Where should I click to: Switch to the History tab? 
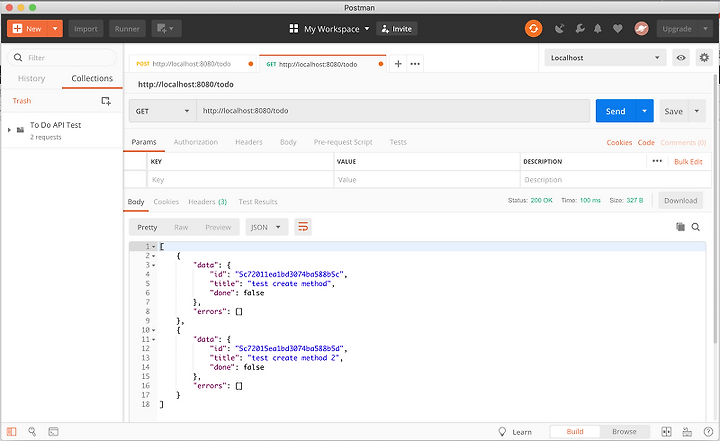pyautogui.click(x=31, y=78)
